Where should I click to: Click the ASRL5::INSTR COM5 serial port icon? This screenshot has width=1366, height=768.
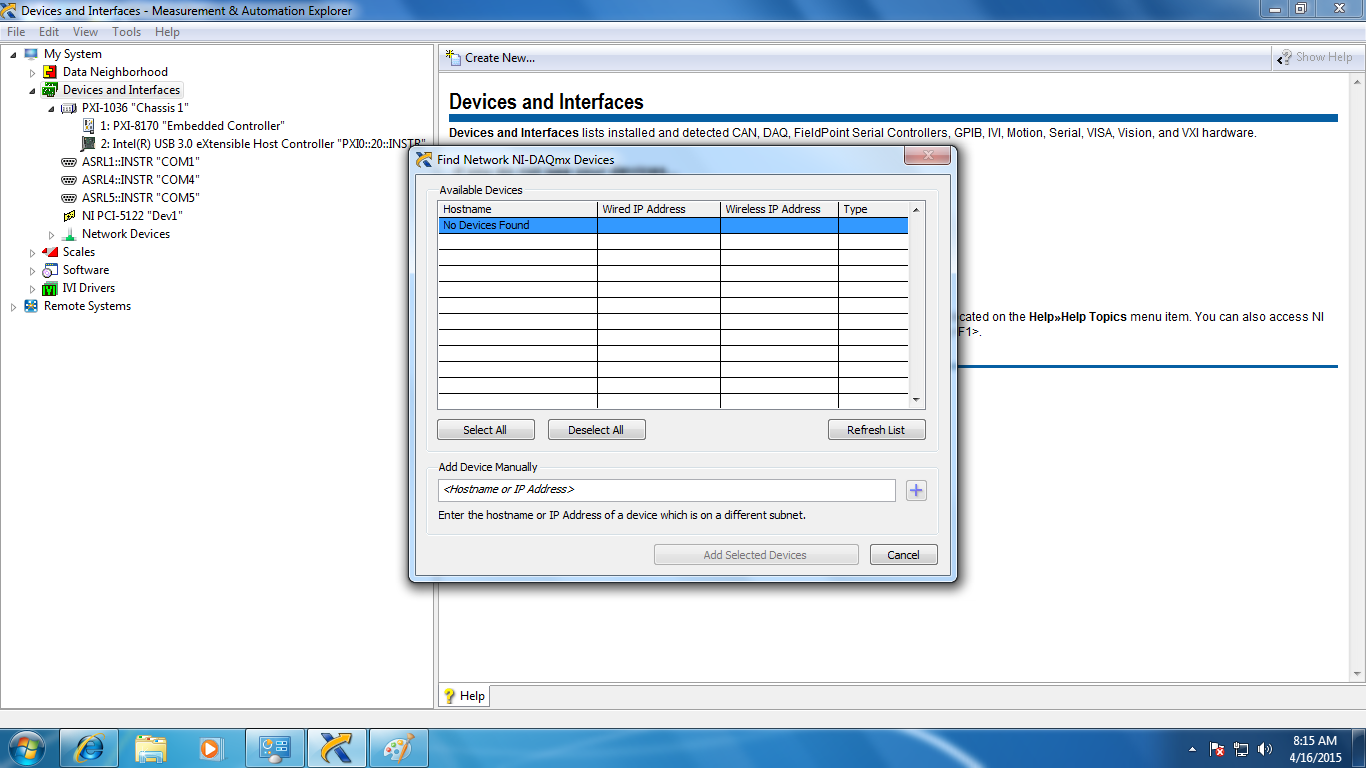pos(69,198)
